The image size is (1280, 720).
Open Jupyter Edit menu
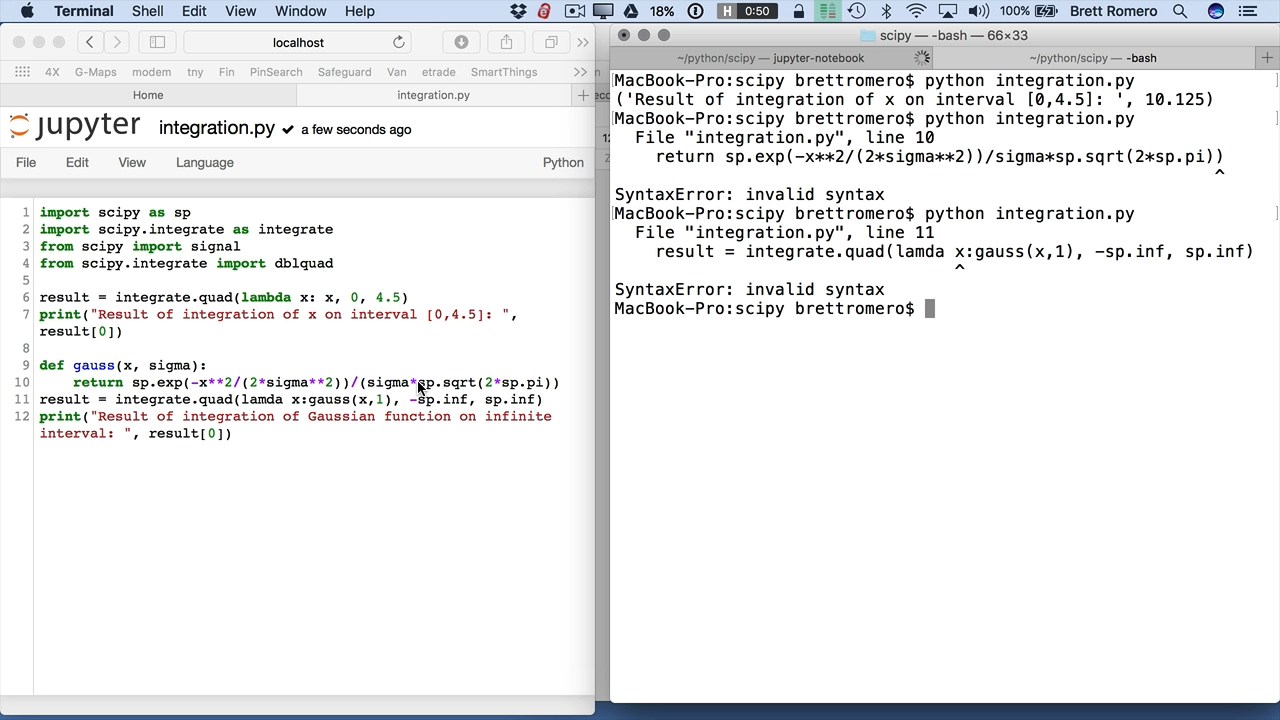(77, 162)
